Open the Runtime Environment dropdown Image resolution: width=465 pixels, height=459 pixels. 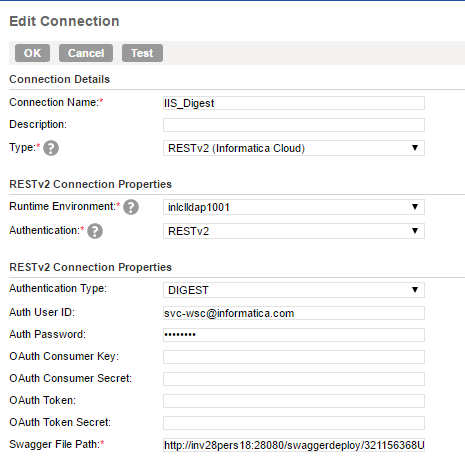[294, 207]
